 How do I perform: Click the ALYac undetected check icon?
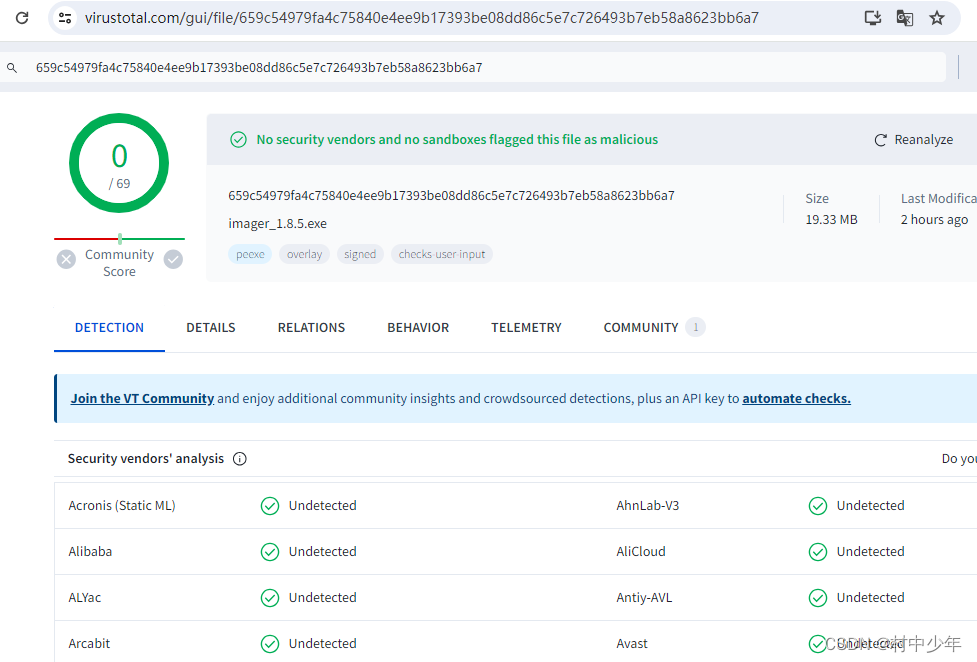(x=270, y=598)
